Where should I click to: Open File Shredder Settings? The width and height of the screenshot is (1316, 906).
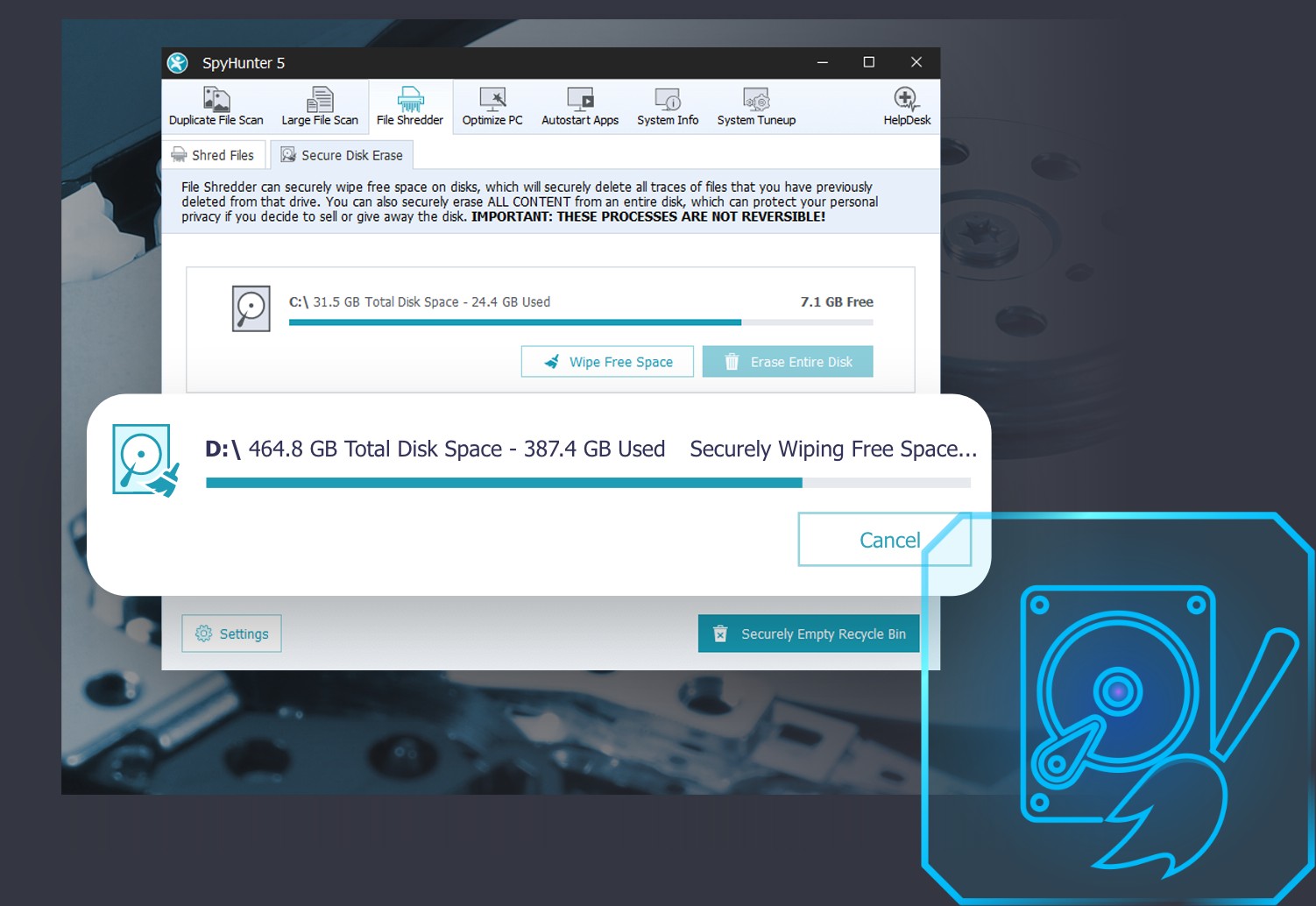231,633
